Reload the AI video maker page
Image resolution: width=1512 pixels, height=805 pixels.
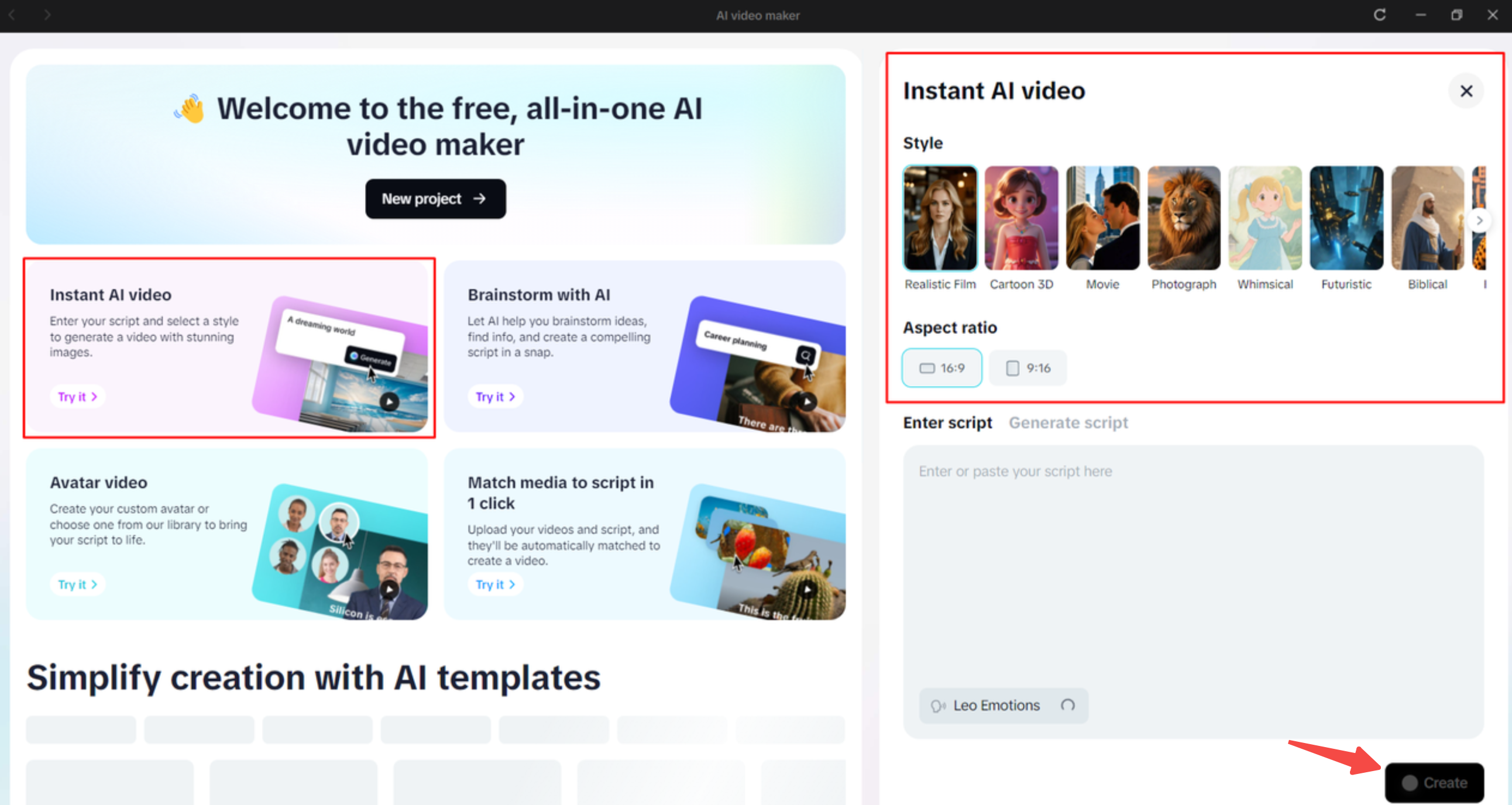pyautogui.click(x=1380, y=15)
